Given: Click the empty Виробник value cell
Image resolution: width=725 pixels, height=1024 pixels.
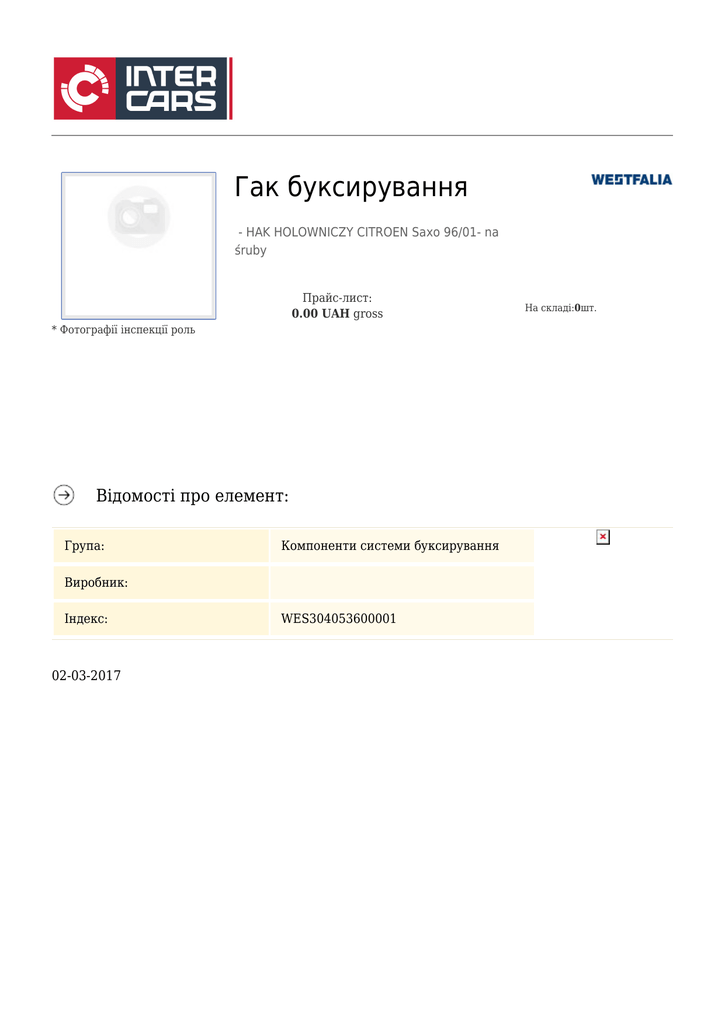Looking at the screenshot, I should pos(402,583).
